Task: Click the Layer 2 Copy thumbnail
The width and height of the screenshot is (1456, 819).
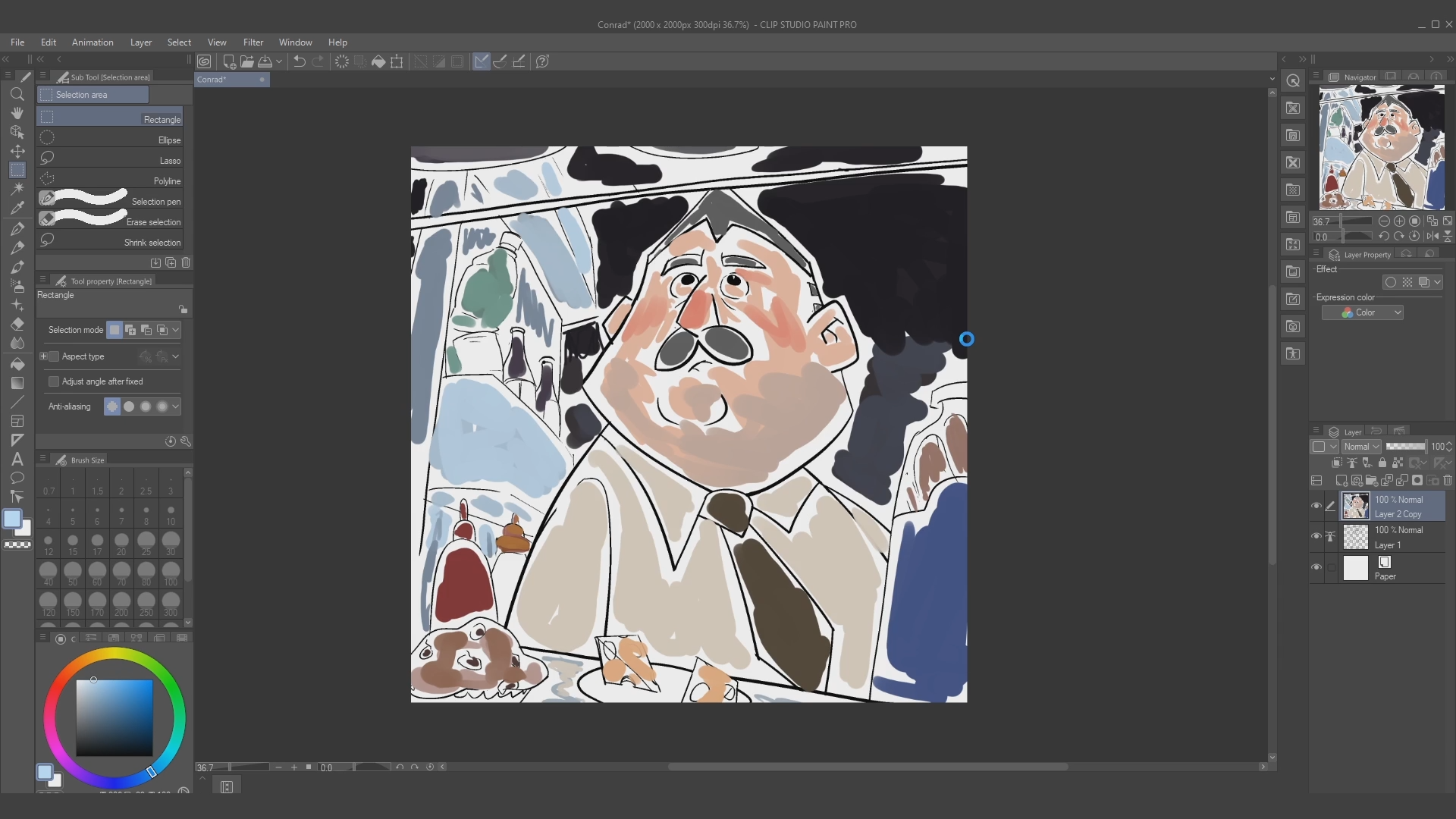Action: [x=1355, y=506]
